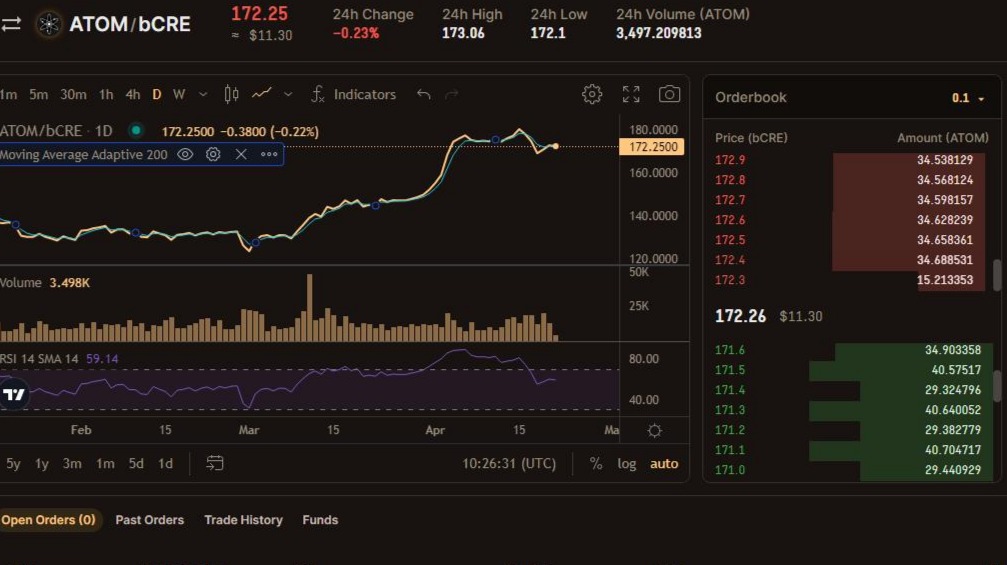Undo the last chart action
This screenshot has width=1007, height=565.
click(423, 94)
